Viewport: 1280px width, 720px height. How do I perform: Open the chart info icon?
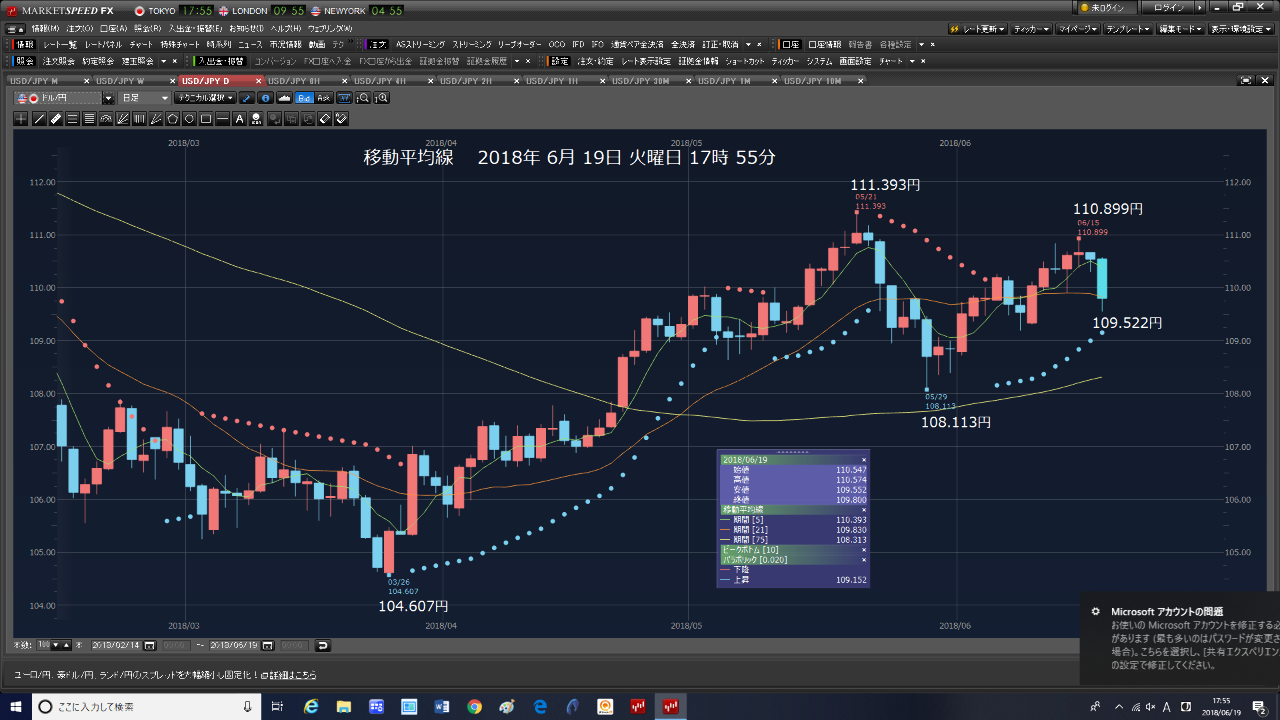(265, 98)
